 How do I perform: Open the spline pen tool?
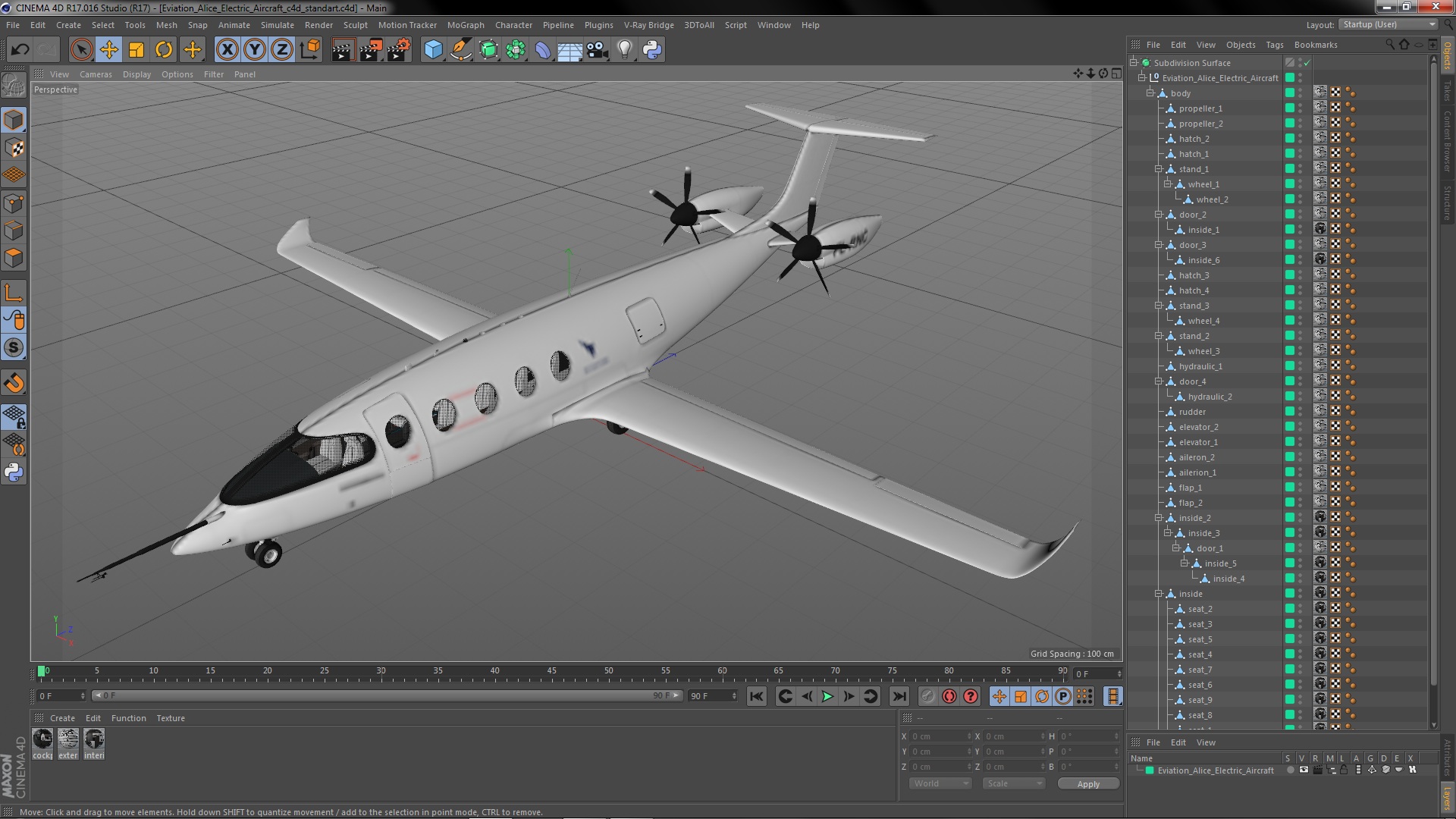click(461, 50)
